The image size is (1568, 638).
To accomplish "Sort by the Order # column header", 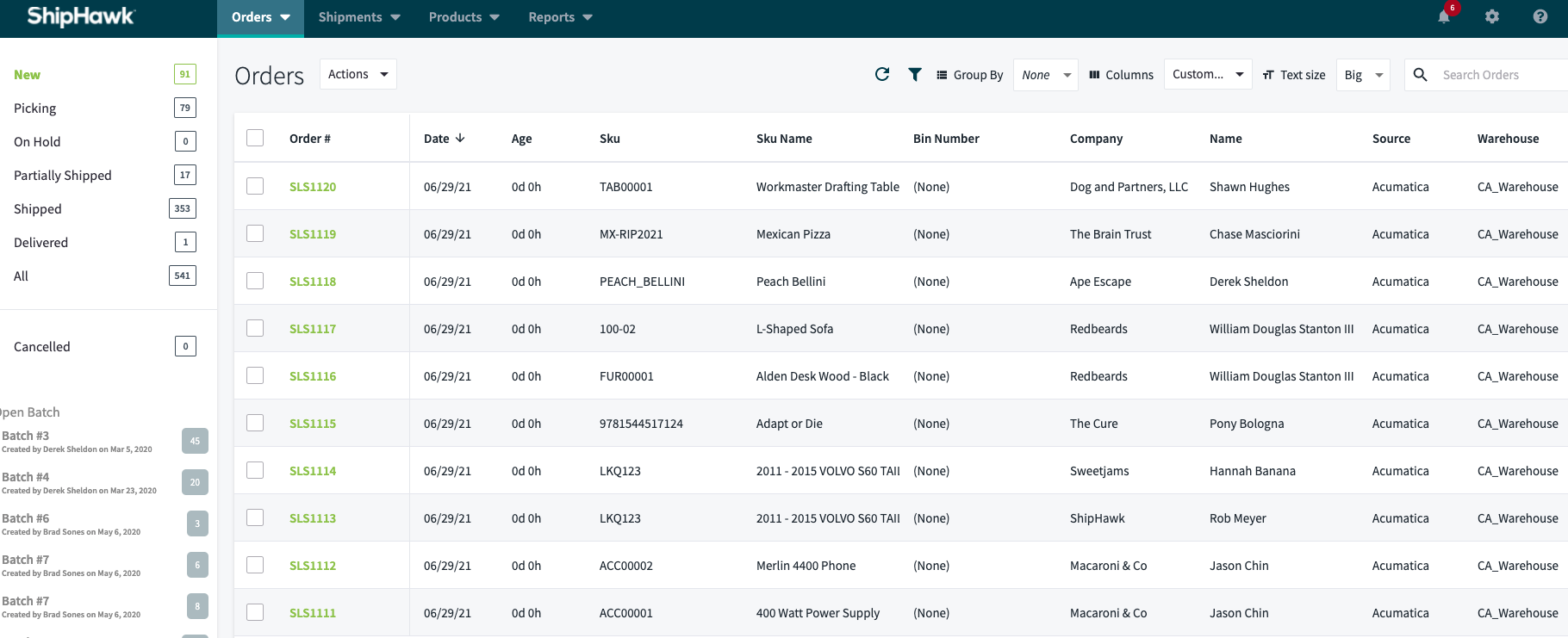I will pos(310,139).
